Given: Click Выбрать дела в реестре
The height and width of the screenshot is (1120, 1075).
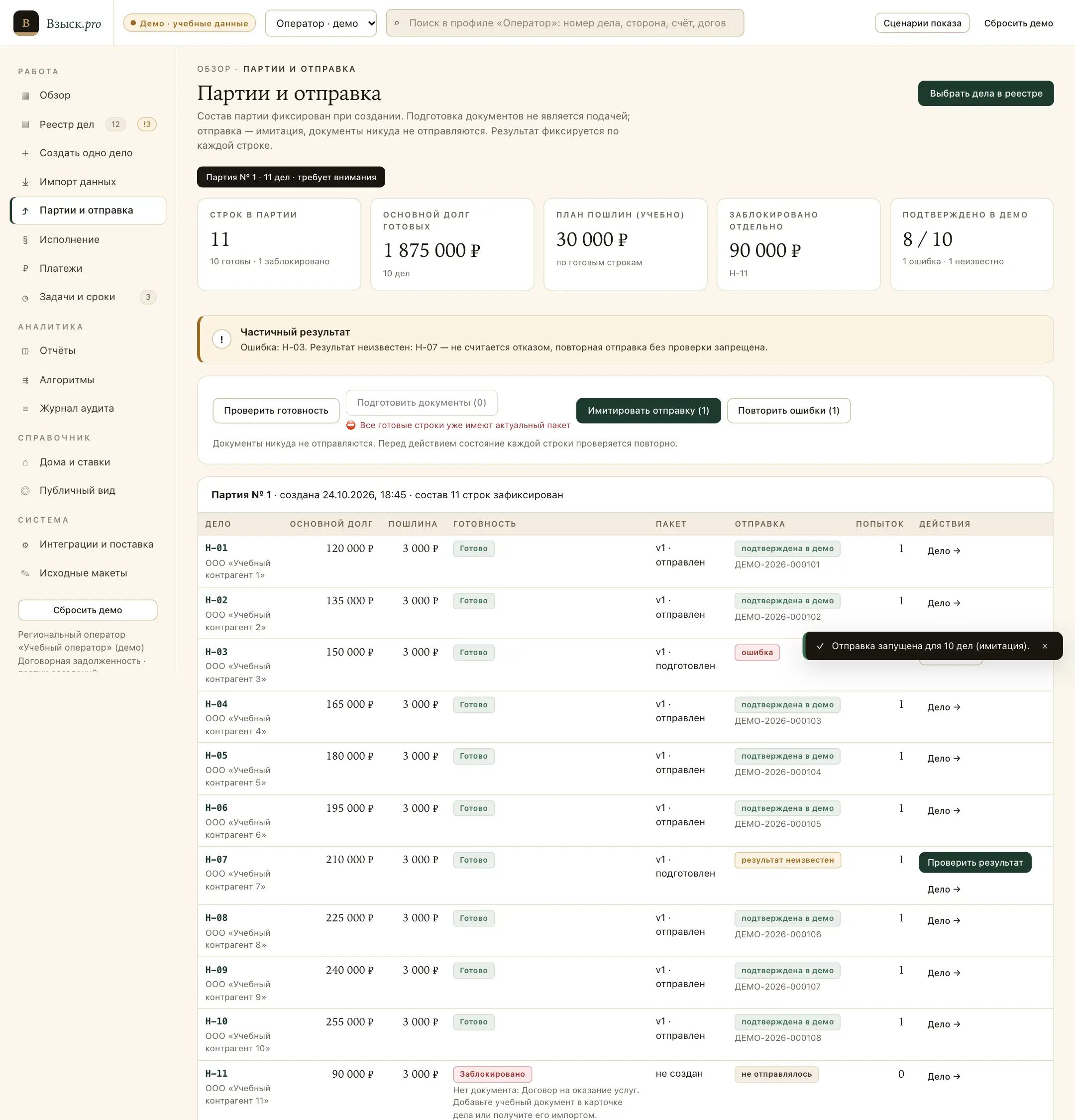Looking at the screenshot, I should [x=985, y=93].
